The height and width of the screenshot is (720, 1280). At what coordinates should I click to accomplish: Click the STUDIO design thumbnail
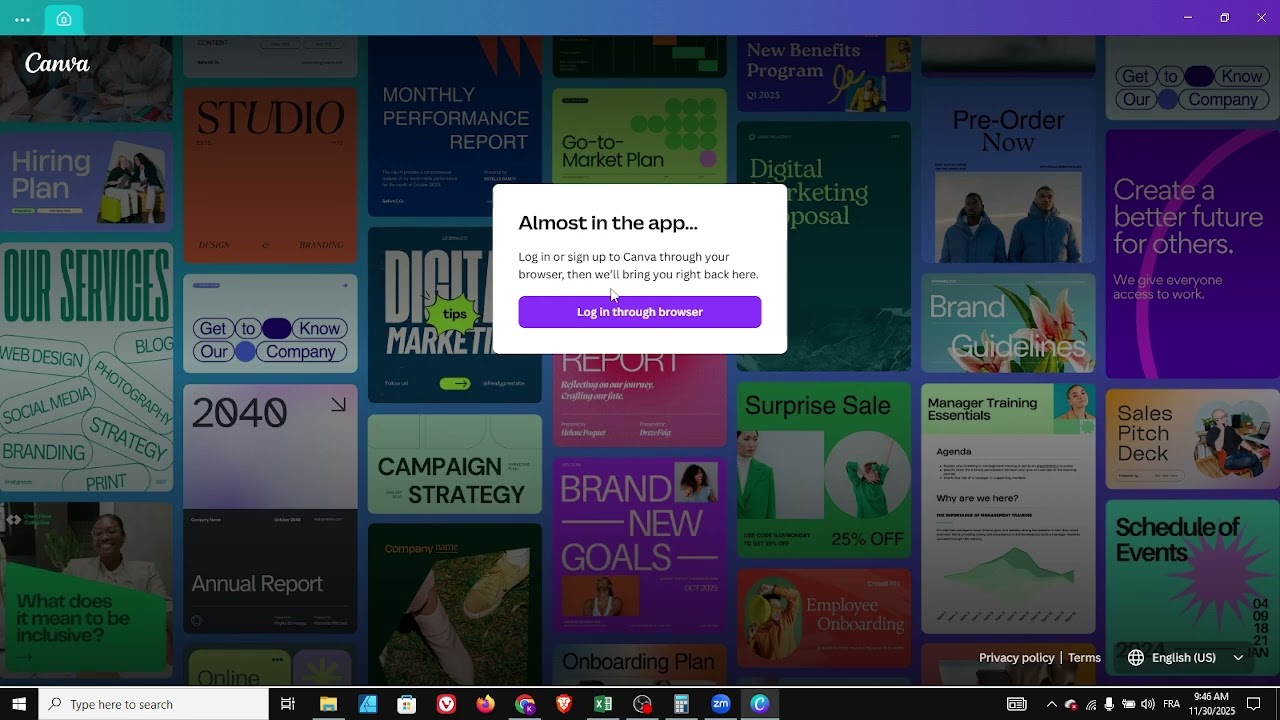point(270,176)
